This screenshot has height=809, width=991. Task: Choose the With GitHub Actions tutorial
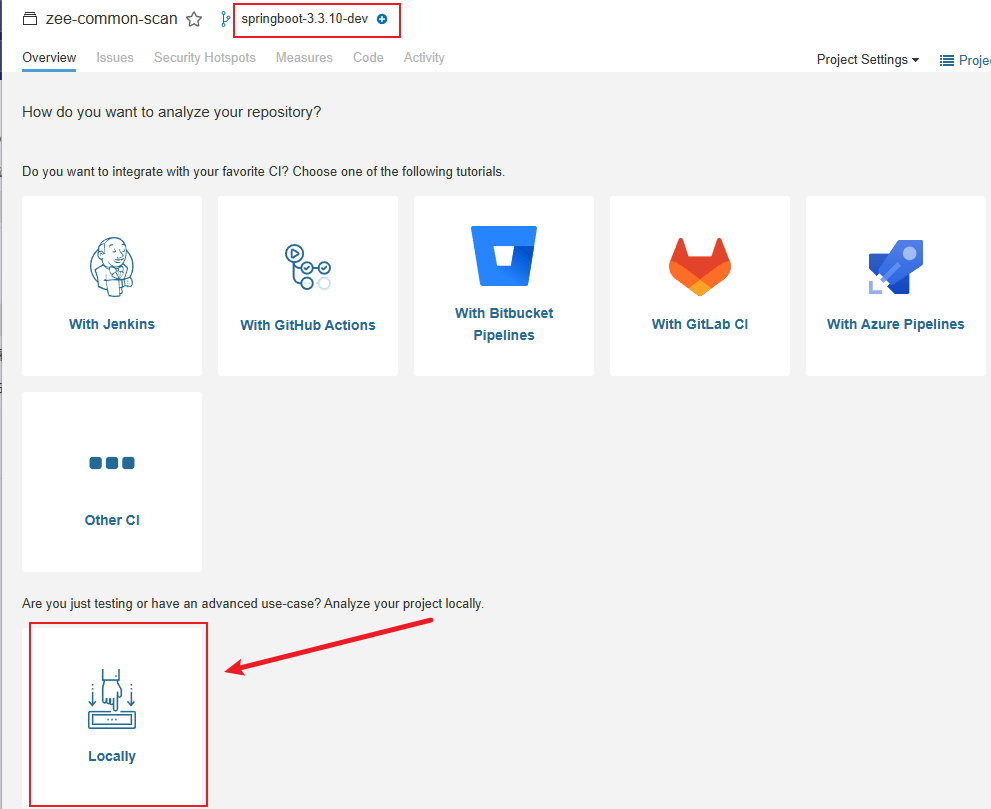(x=308, y=286)
